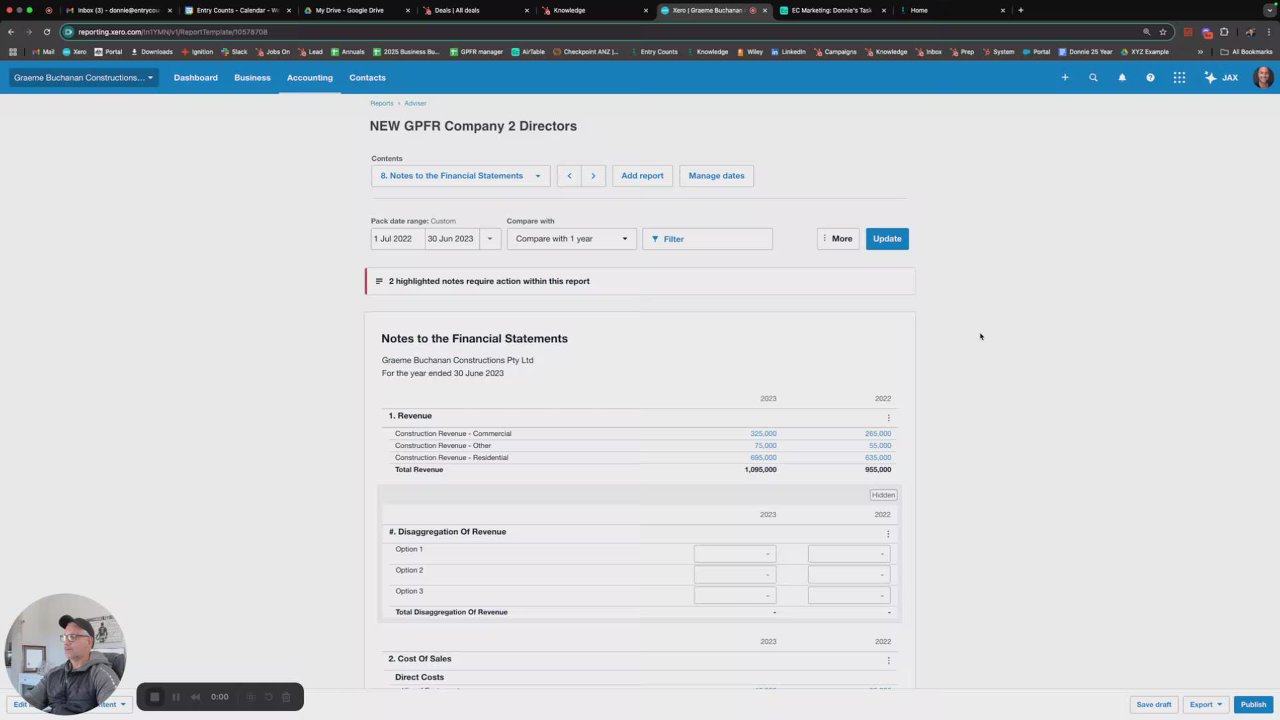
Task: Bookmark this page with star icon
Action: tap(1163, 32)
